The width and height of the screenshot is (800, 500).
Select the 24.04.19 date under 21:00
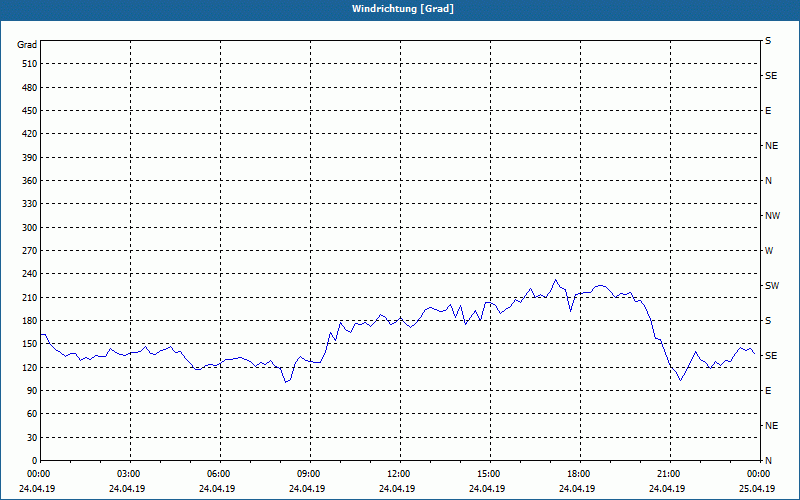(667, 489)
